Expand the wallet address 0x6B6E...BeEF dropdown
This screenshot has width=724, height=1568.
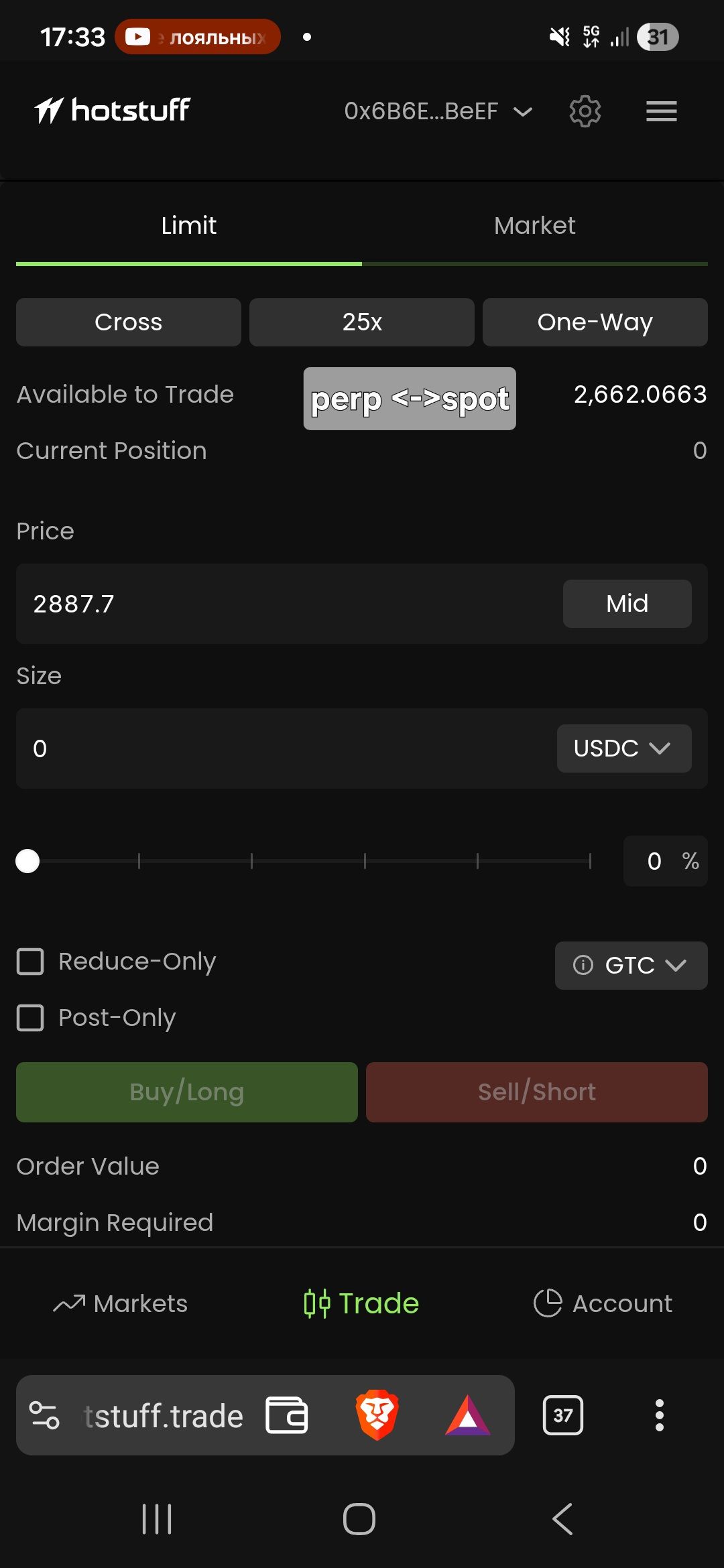coord(438,111)
